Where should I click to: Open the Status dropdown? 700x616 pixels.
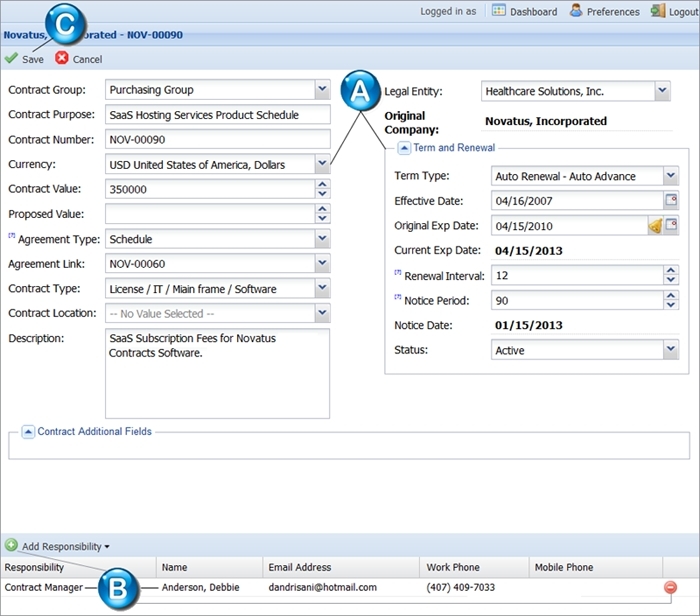[x=671, y=350]
